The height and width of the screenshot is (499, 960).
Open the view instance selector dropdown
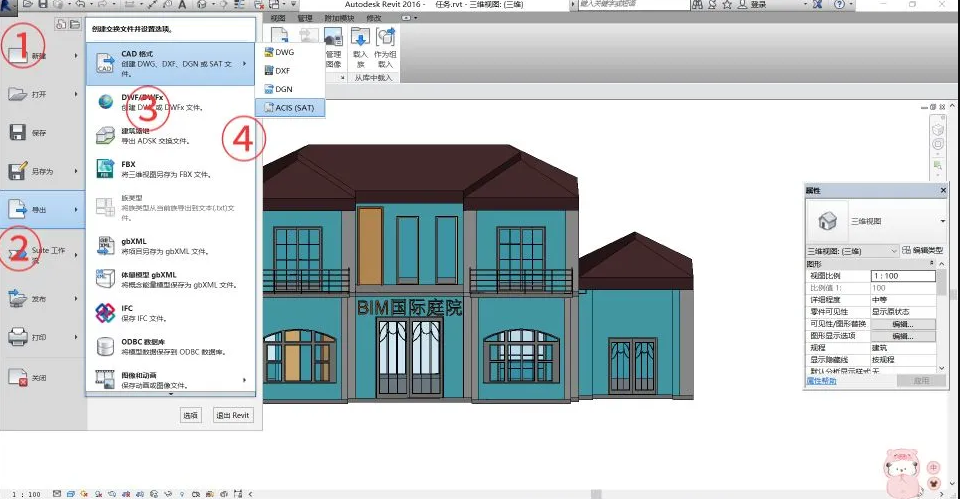893,250
